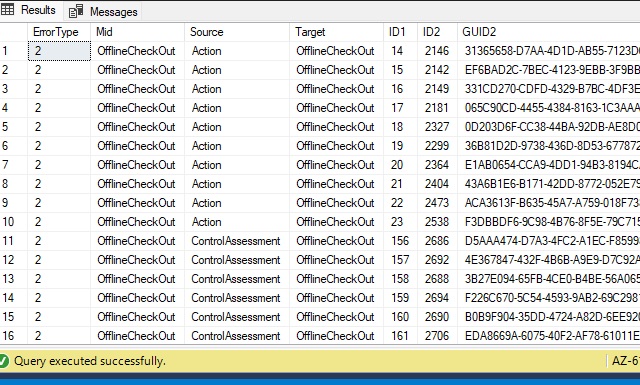Click ID1 cell with value 16

coord(400,89)
